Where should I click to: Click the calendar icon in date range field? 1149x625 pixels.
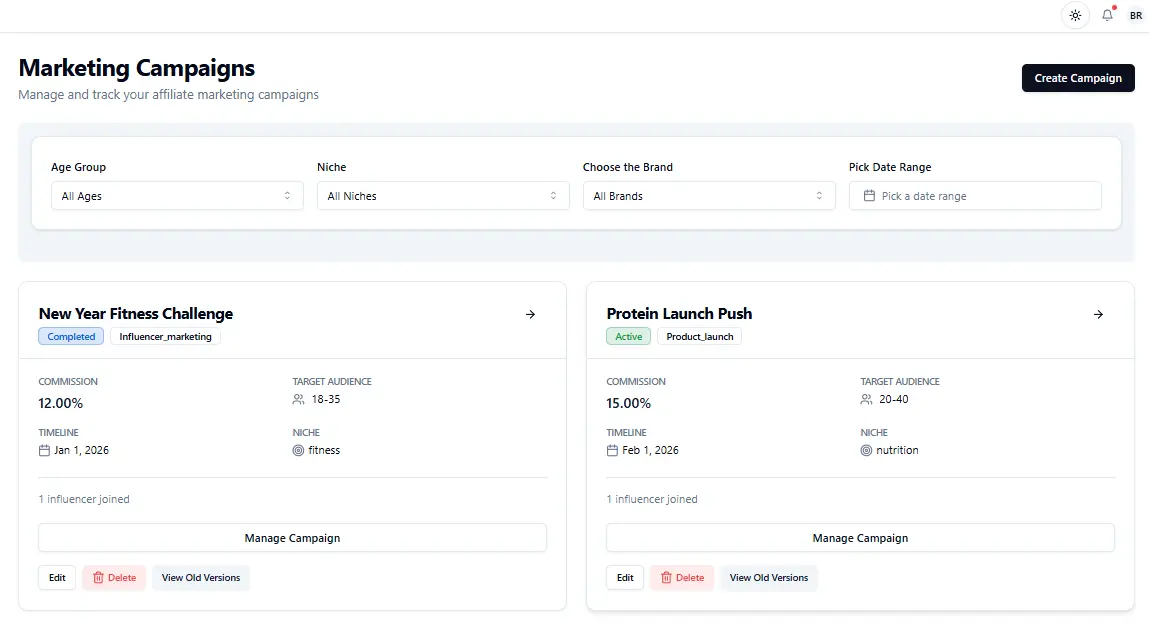[869, 196]
